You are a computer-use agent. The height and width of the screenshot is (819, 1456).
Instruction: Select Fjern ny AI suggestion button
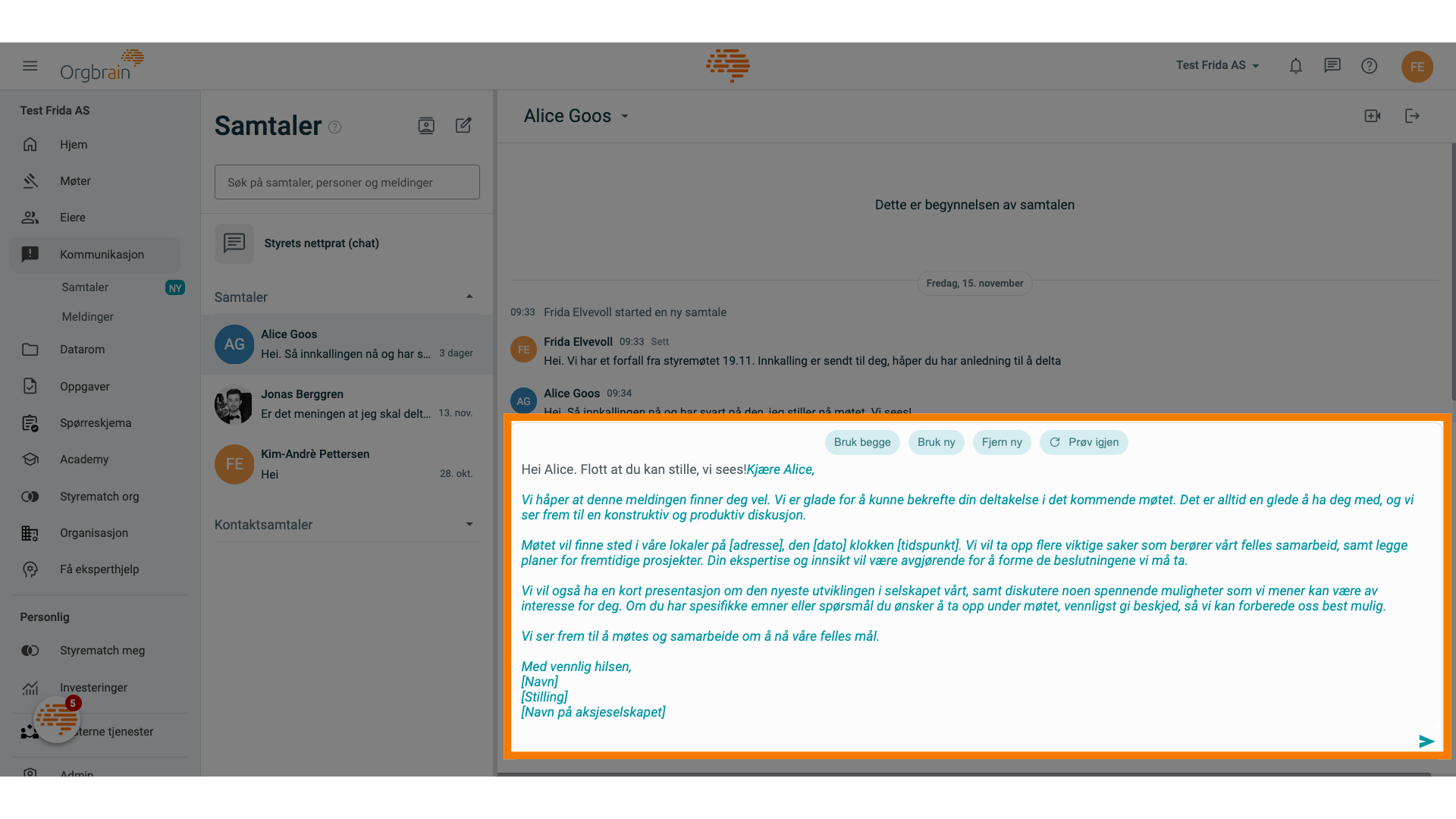point(1001,442)
